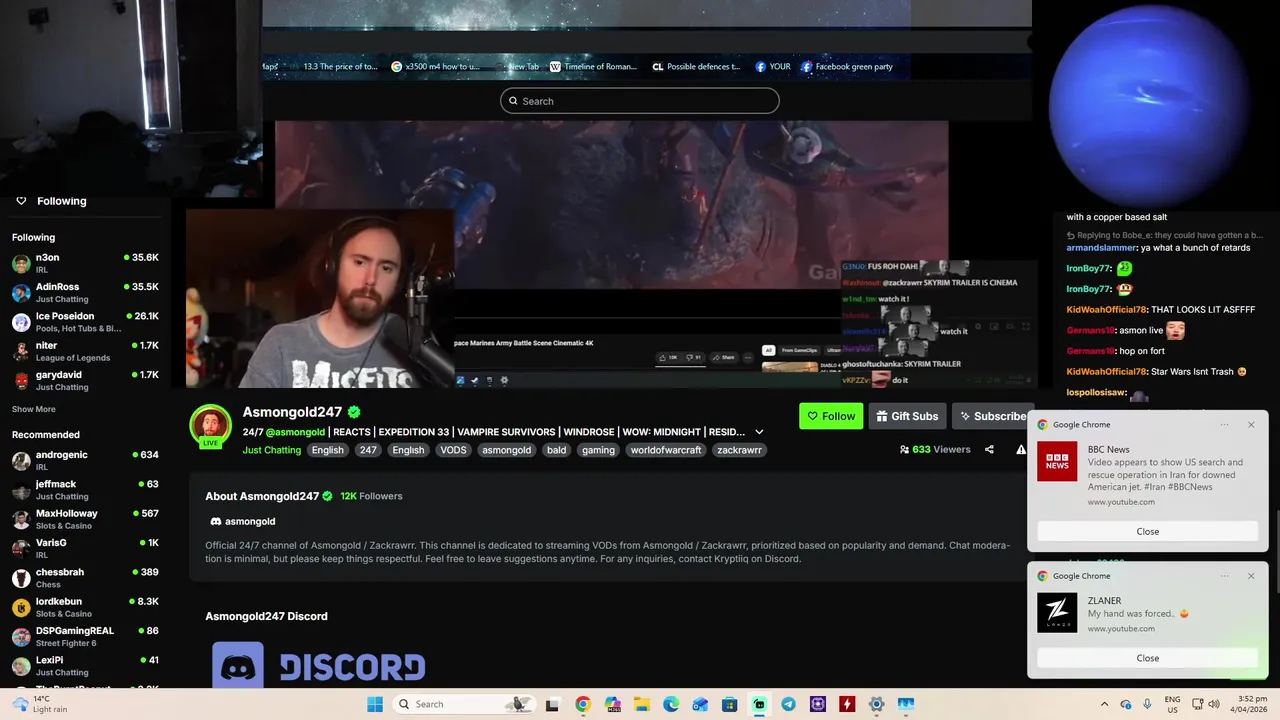Open chessbrah in Recommended list
The height and width of the screenshot is (720, 1280).
click(85, 578)
